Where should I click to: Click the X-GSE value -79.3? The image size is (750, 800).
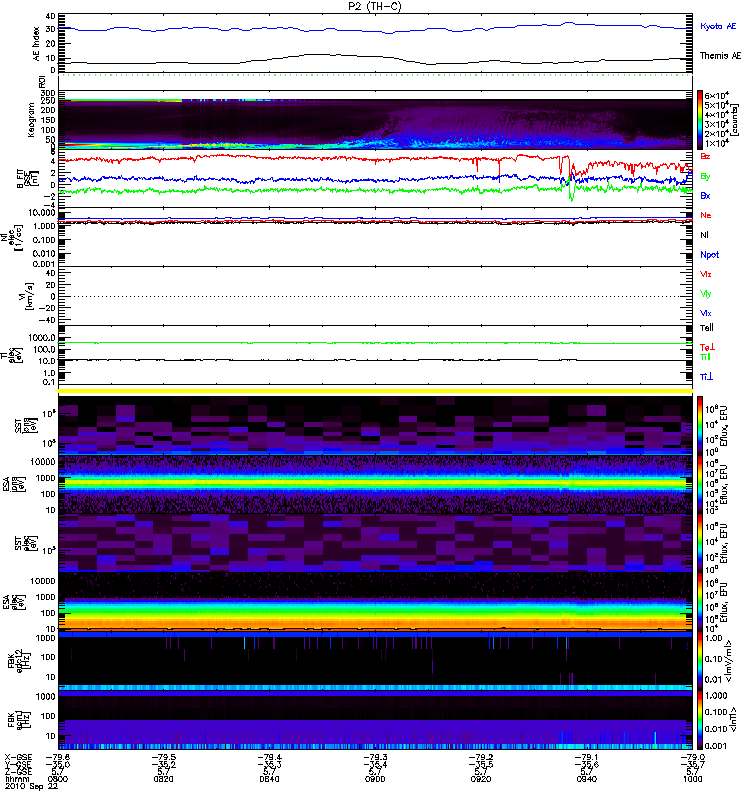[x=375, y=758]
